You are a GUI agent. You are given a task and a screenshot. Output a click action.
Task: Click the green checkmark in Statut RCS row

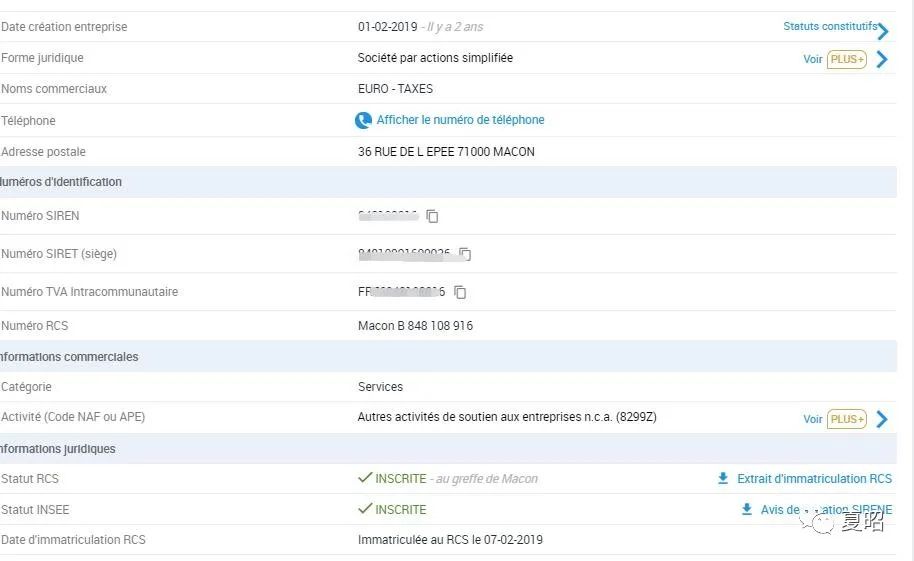tap(365, 478)
